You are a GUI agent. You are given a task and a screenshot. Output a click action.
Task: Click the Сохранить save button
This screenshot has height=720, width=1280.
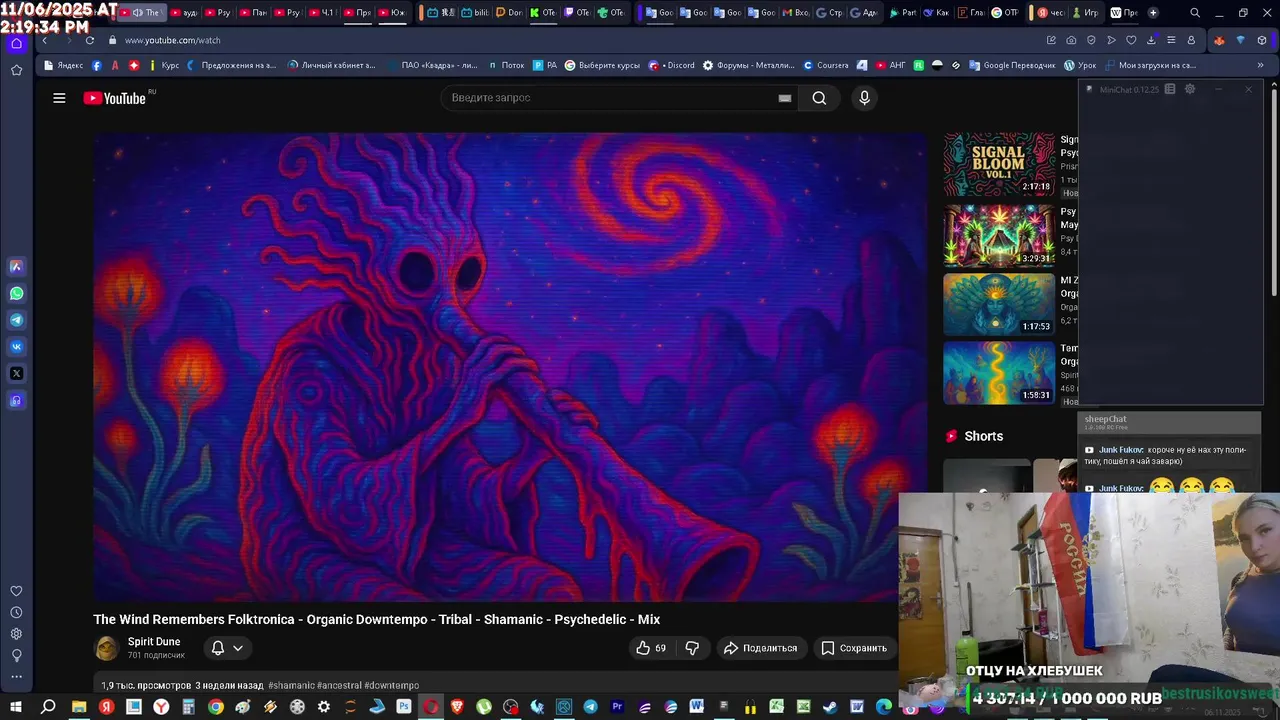coord(855,648)
